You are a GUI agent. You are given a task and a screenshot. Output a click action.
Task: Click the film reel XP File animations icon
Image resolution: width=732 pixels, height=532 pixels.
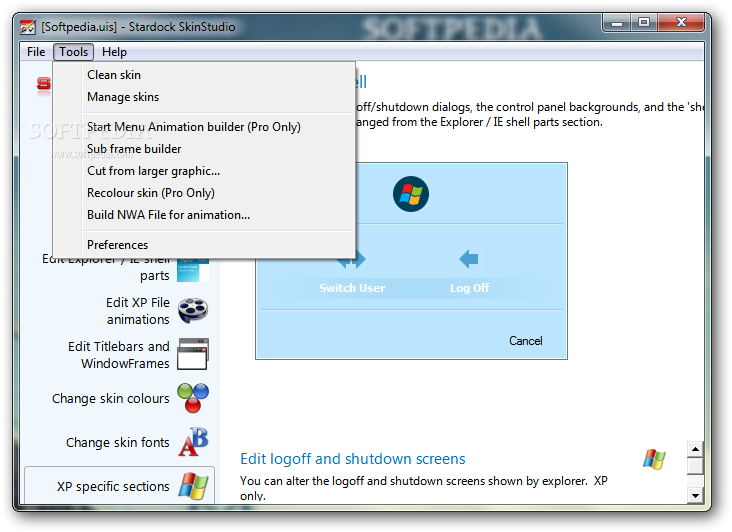coord(193,310)
